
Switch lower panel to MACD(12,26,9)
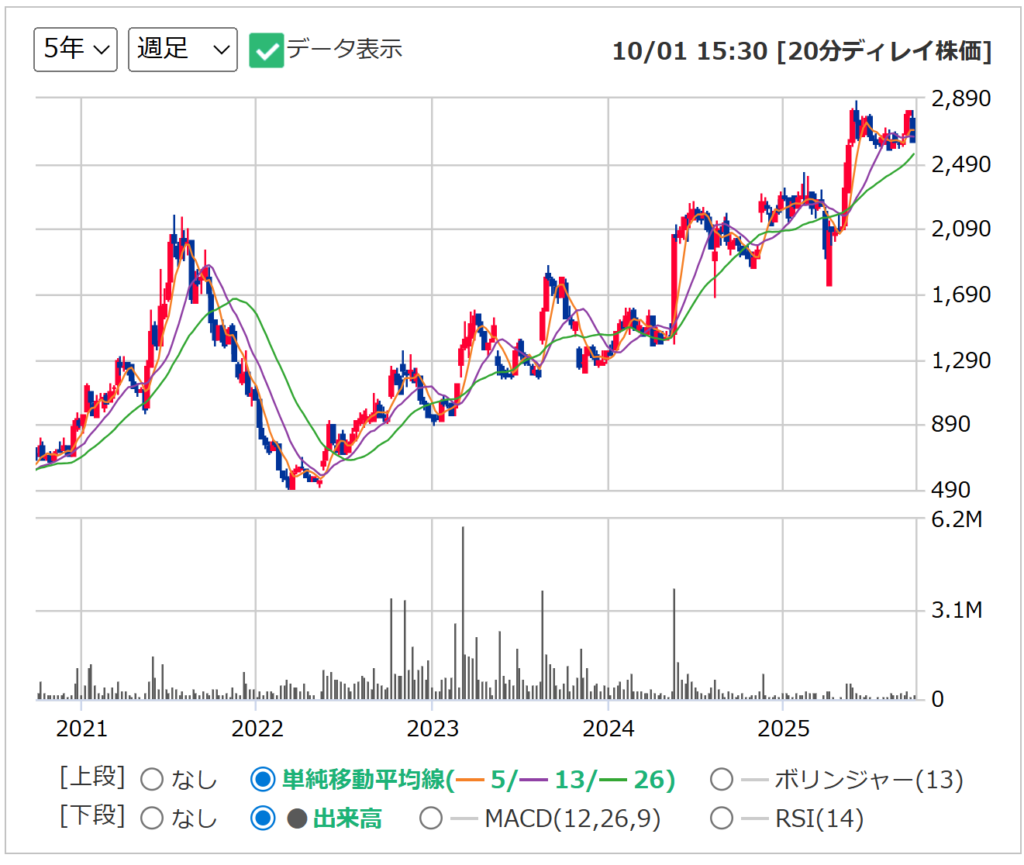click(x=431, y=818)
